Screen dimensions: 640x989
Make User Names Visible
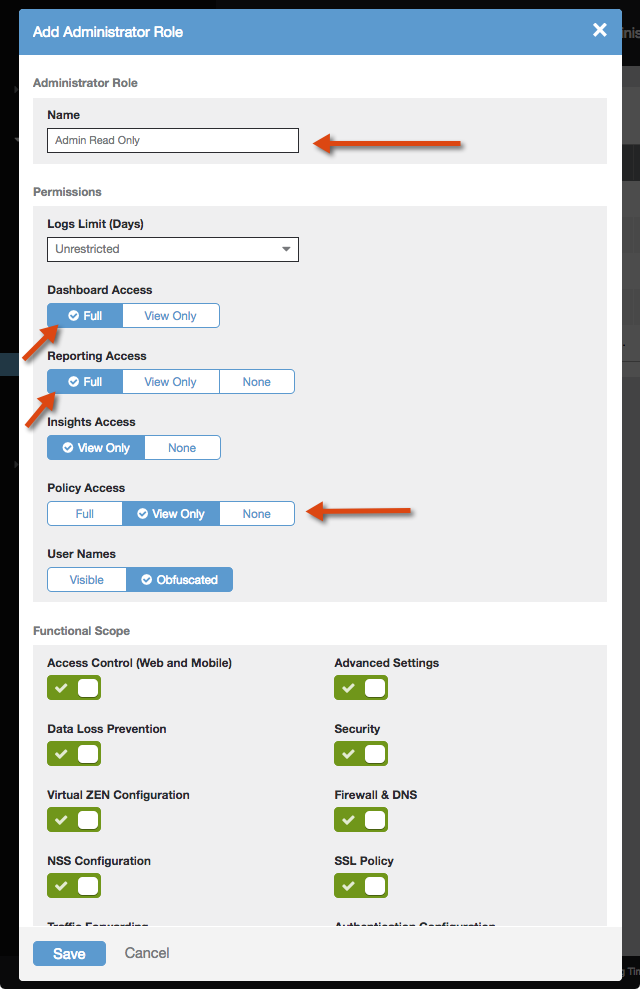87,580
